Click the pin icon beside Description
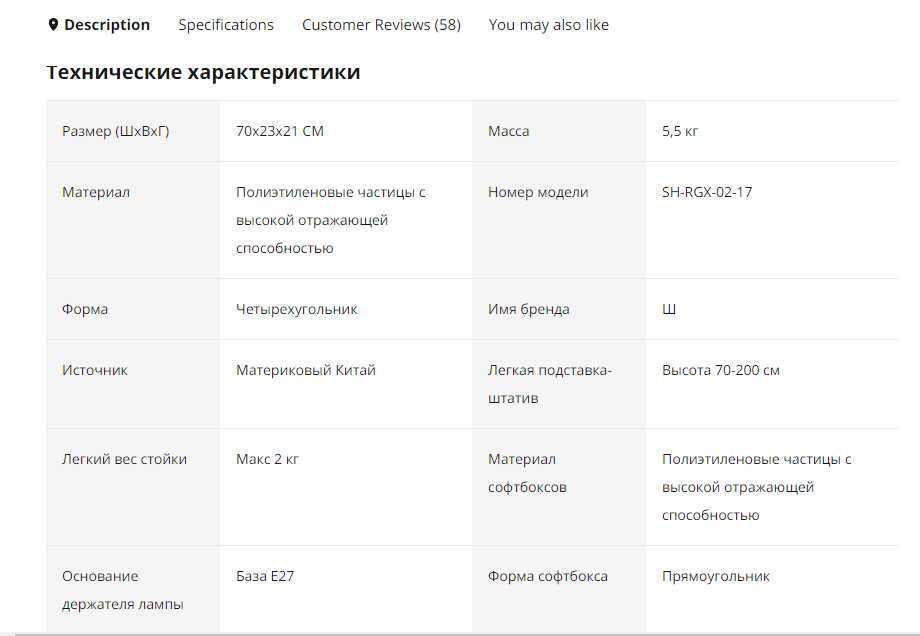920x636 pixels. tap(53, 25)
